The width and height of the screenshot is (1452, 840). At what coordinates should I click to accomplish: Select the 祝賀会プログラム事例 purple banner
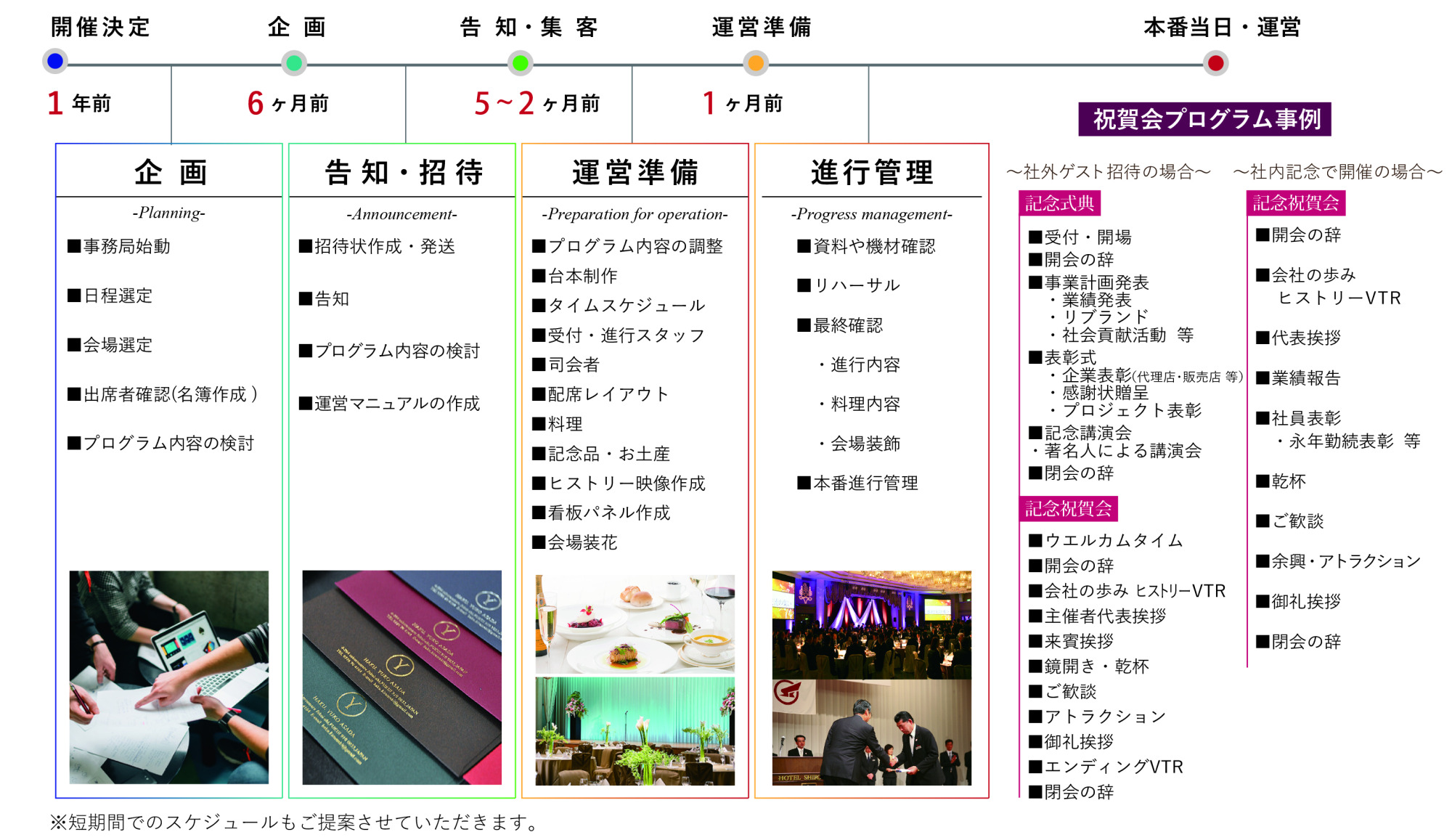pos(1204,119)
